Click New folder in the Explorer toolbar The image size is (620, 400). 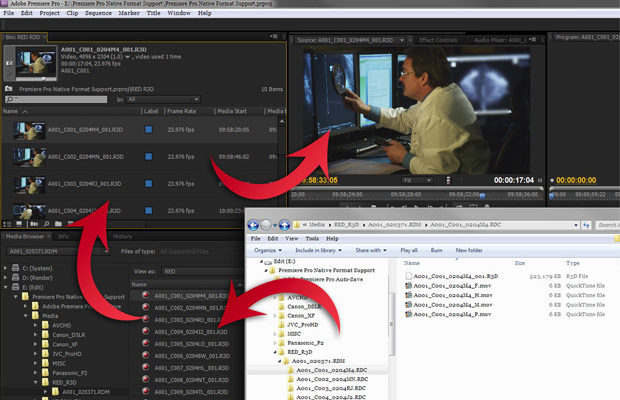469,250
